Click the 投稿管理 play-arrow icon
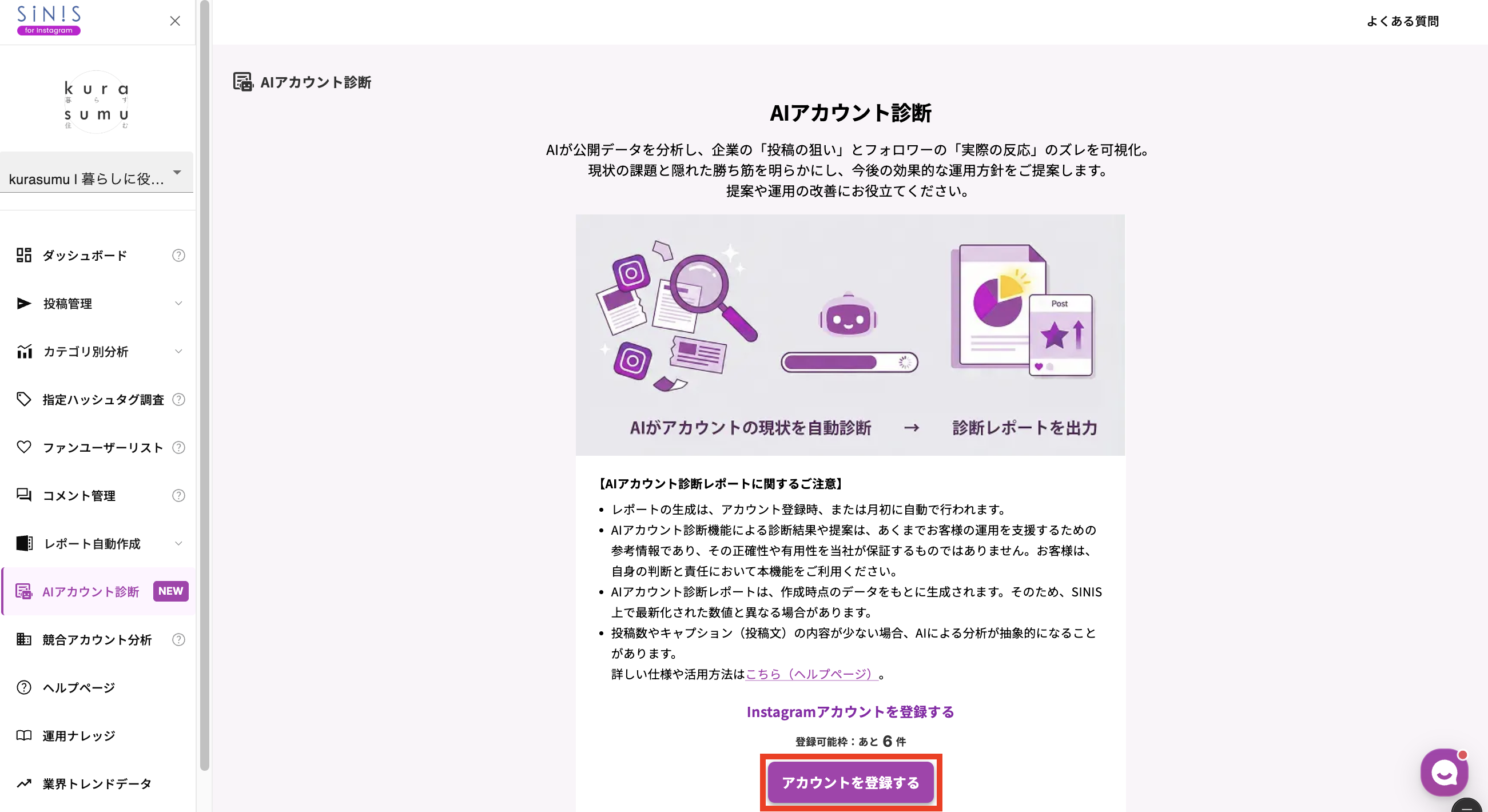This screenshot has height=812, width=1488. click(x=23, y=302)
